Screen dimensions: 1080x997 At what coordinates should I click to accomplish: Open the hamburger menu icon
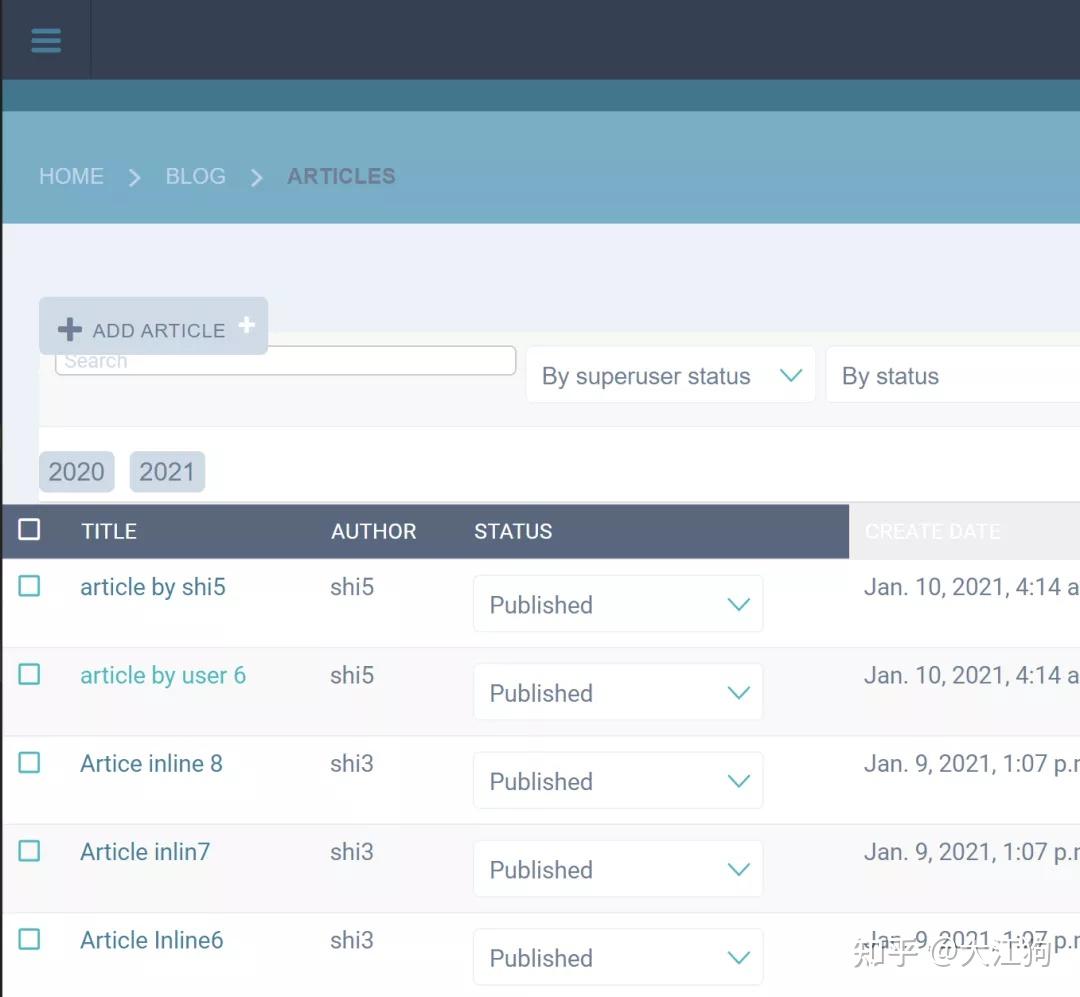pyautogui.click(x=46, y=41)
